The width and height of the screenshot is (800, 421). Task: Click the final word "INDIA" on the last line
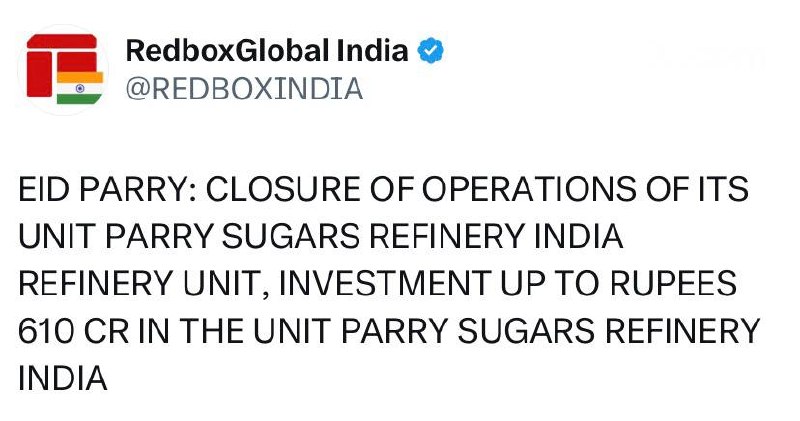coord(62,379)
